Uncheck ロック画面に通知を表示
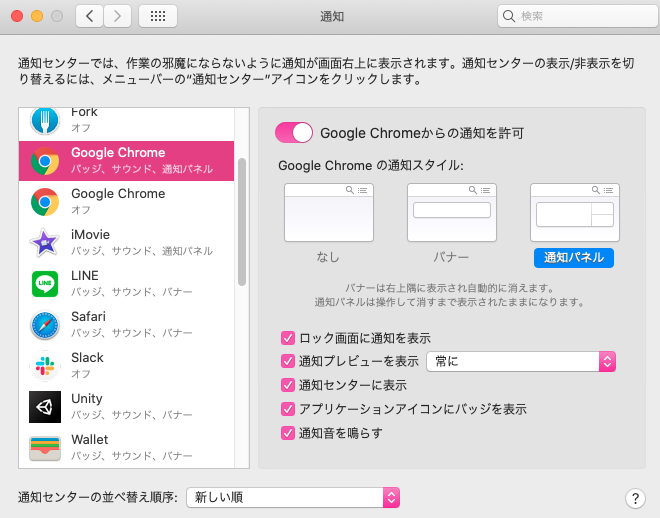Screen dimensions: 660x518 [288, 337]
